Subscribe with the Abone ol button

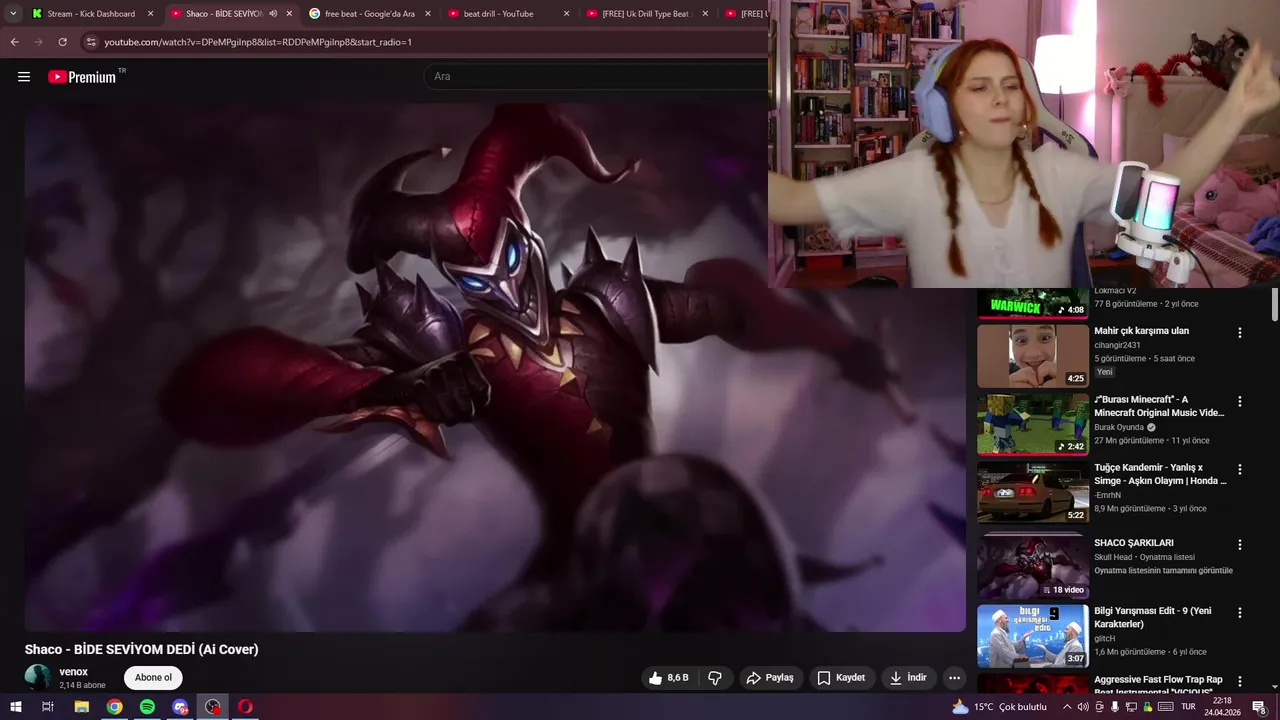153,678
